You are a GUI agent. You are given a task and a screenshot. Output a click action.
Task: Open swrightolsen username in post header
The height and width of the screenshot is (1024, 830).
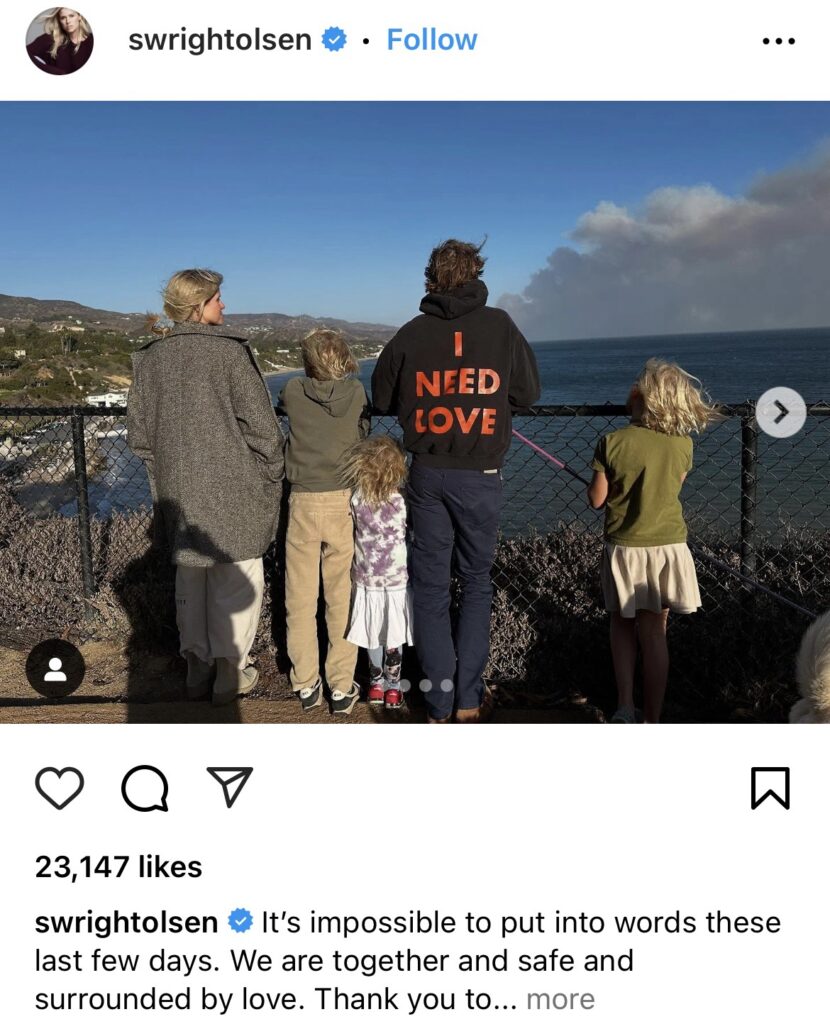pos(219,40)
